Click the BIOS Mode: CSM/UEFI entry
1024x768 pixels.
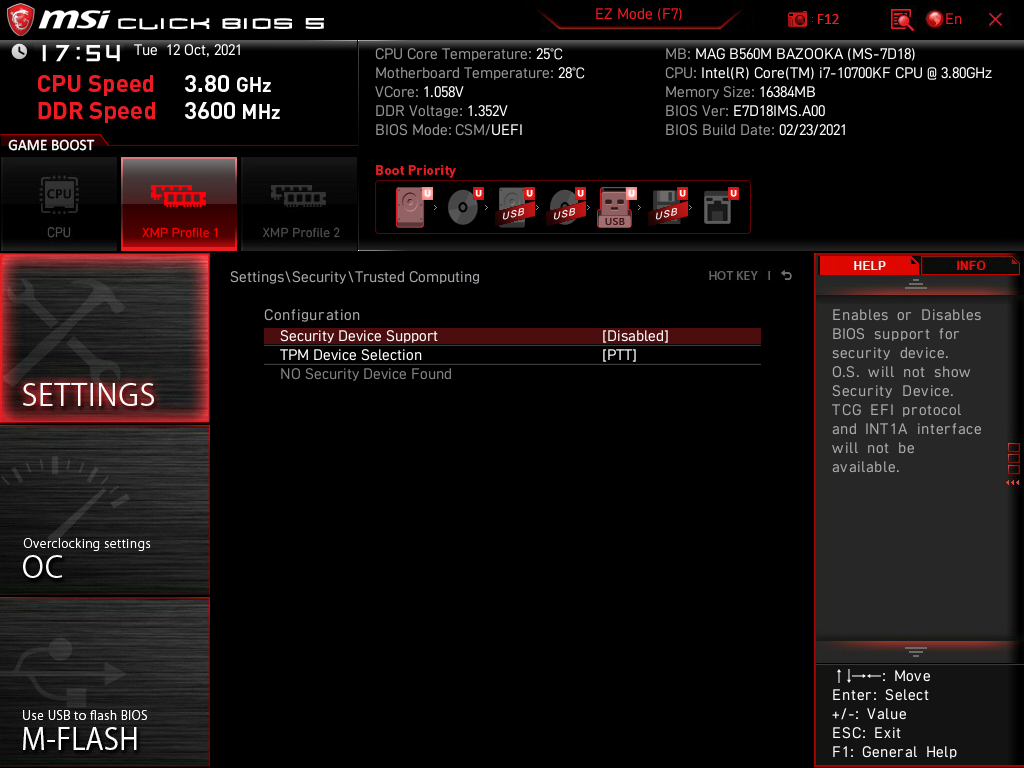tap(449, 130)
